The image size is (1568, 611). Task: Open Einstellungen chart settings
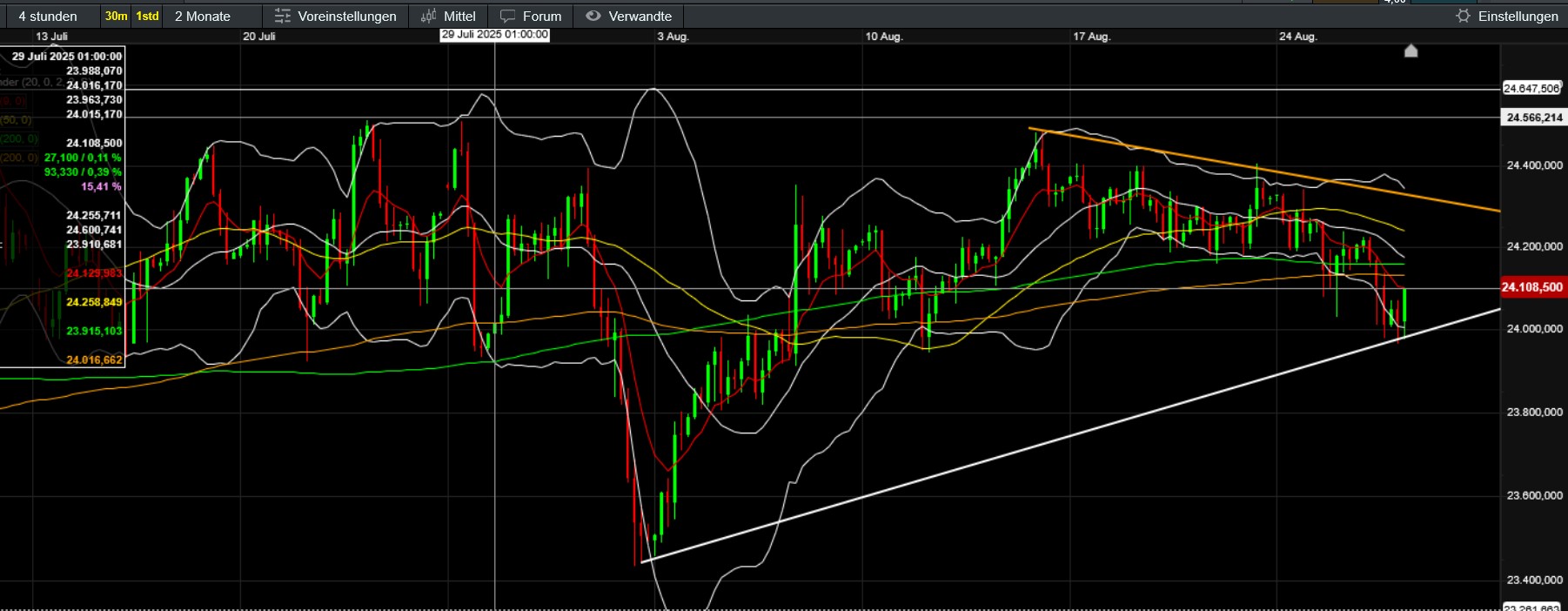(1507, 17)
